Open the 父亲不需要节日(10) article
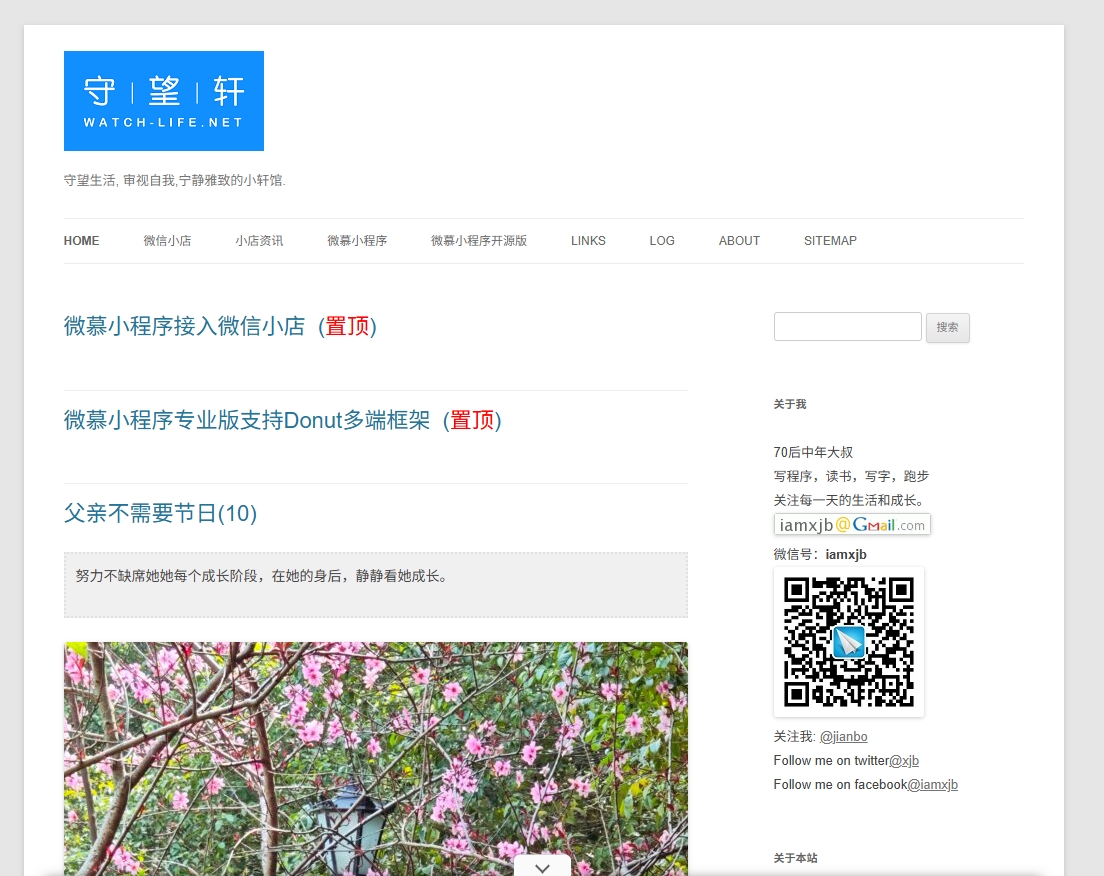 tap(160, 514)
